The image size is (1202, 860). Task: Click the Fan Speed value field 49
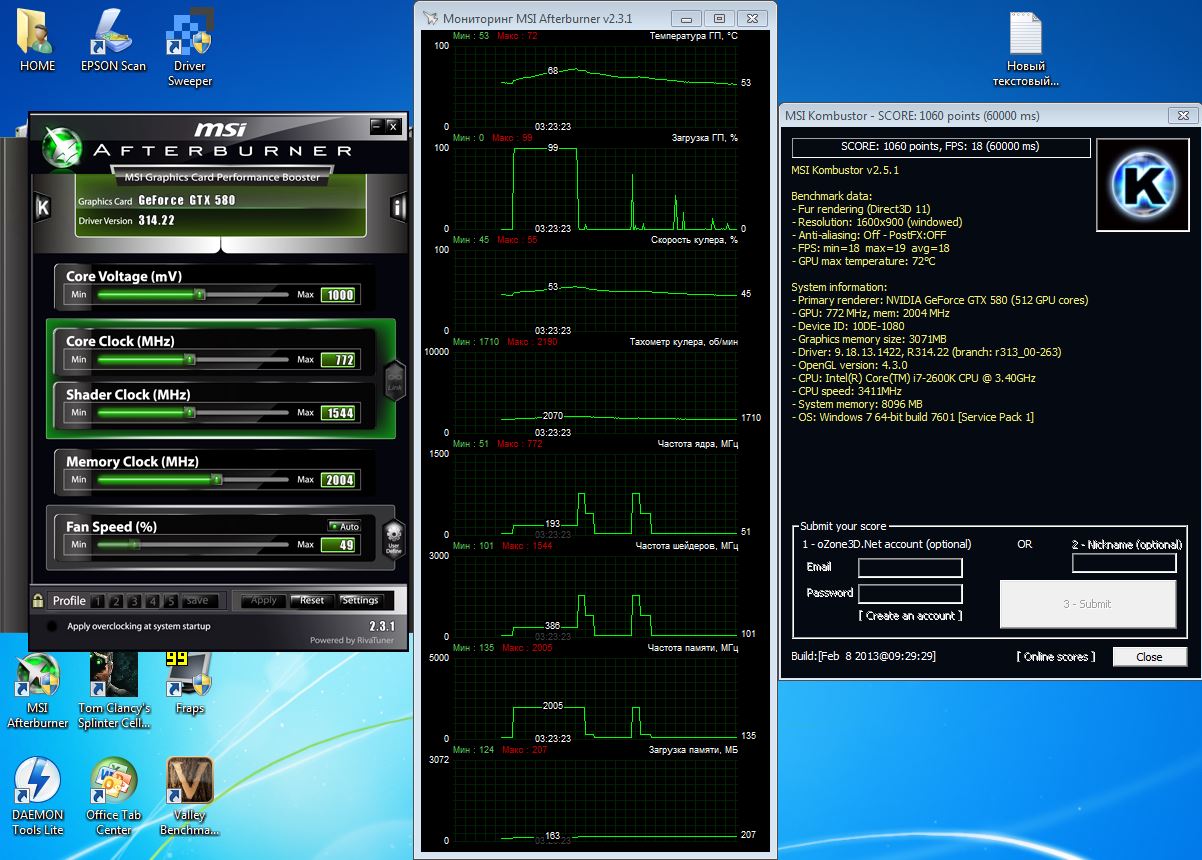(338, 545)
